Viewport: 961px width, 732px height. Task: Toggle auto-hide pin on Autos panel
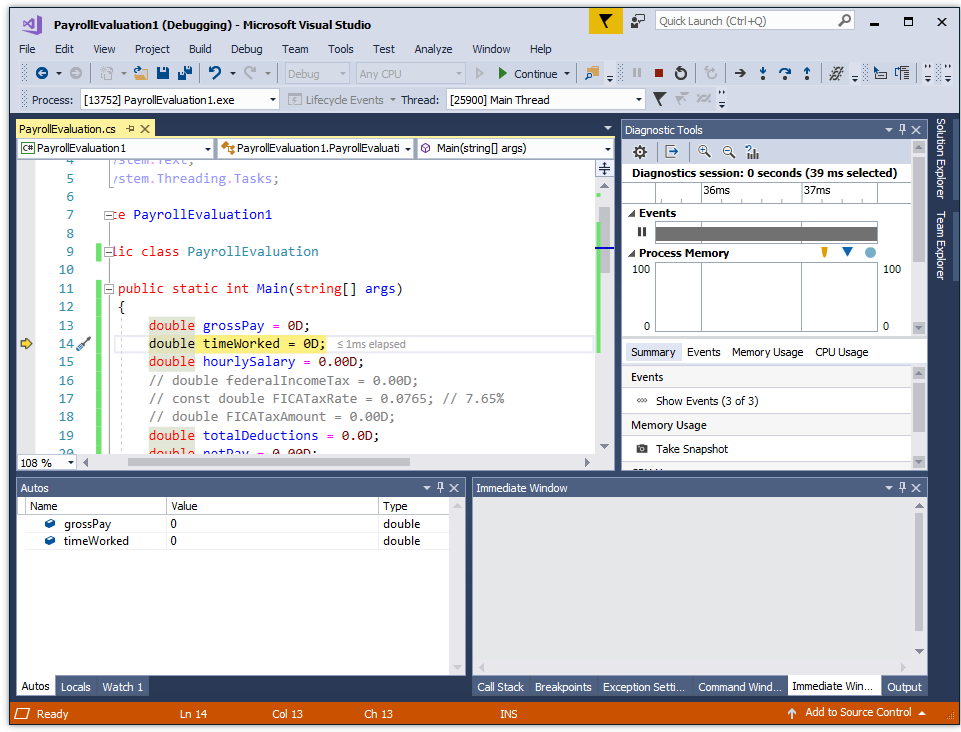click(x=440, y=487)
